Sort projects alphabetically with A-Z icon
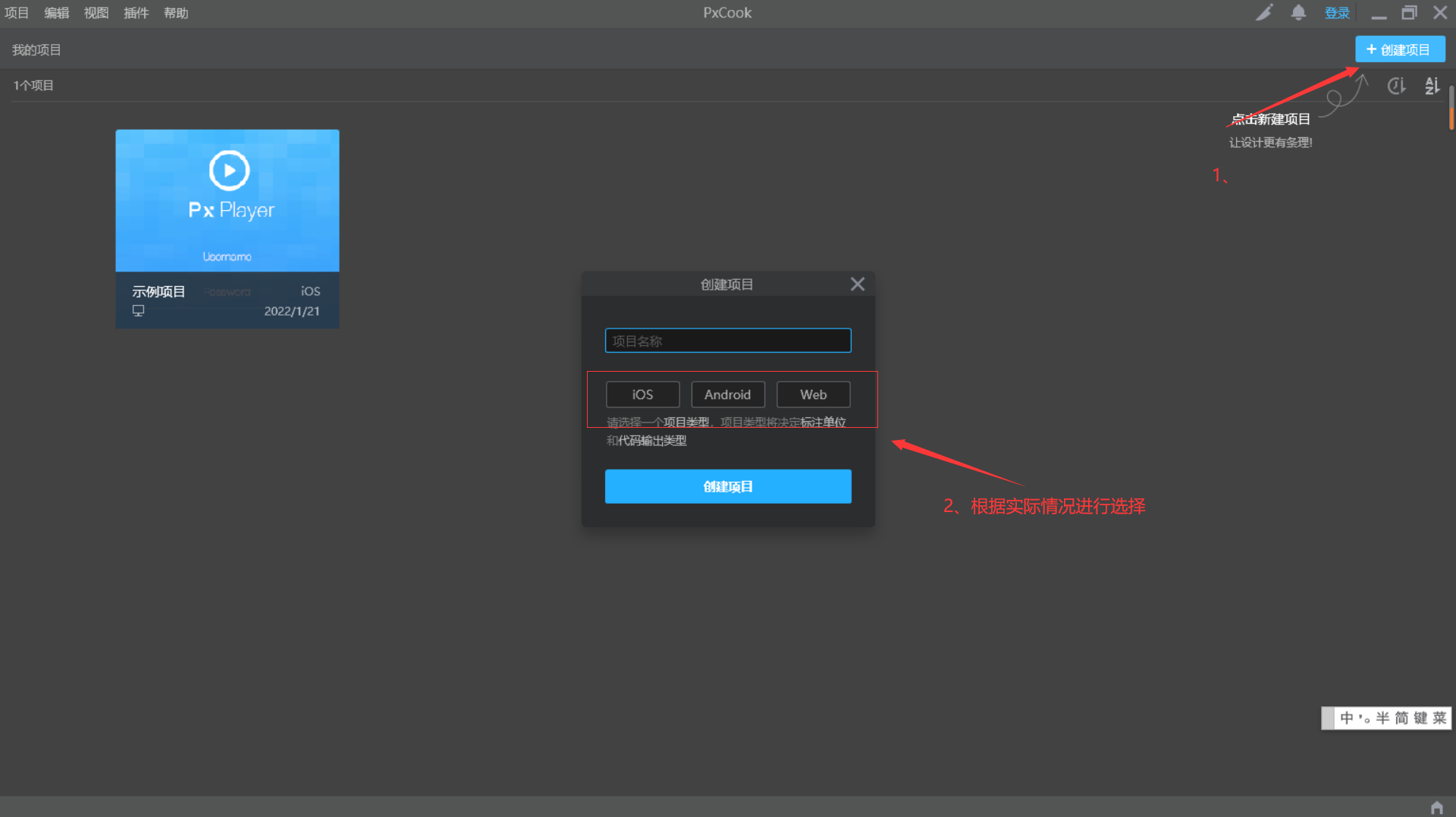This screenshot has width=1456, height=817. (1432, 85)
